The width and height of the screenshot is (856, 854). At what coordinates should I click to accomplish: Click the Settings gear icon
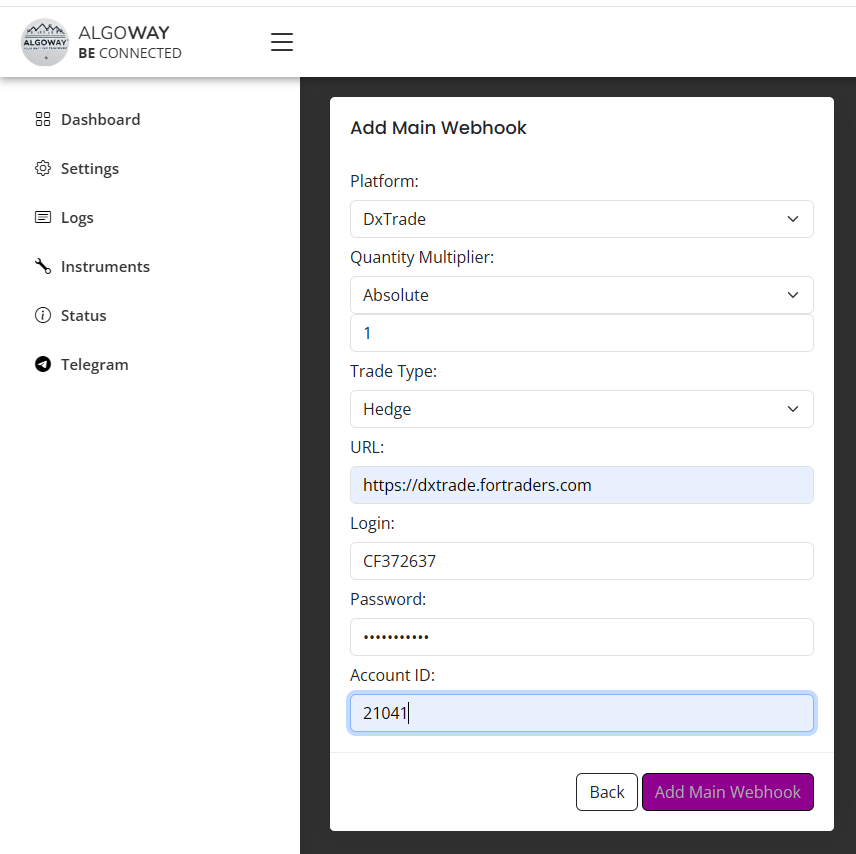click(43, 168)
